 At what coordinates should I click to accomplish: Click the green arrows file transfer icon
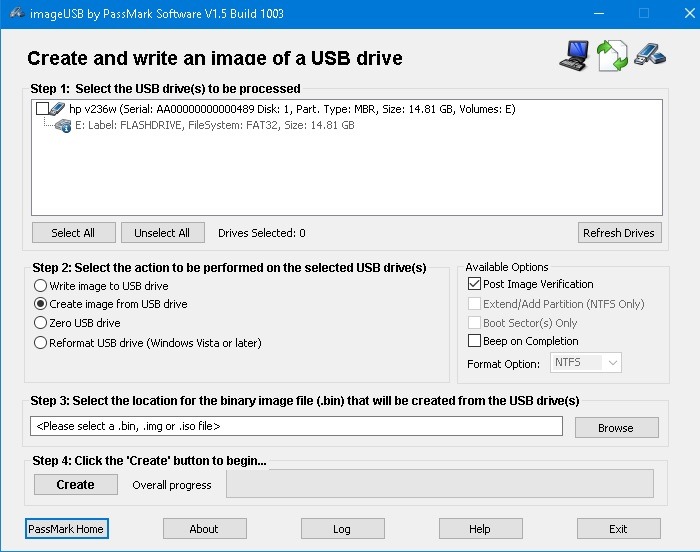[x=612, y=56]
